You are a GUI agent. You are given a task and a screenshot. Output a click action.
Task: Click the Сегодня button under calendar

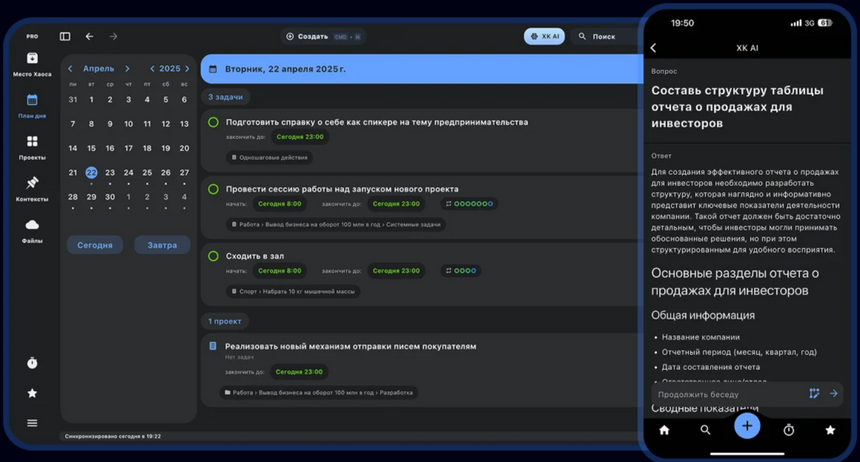95,245
